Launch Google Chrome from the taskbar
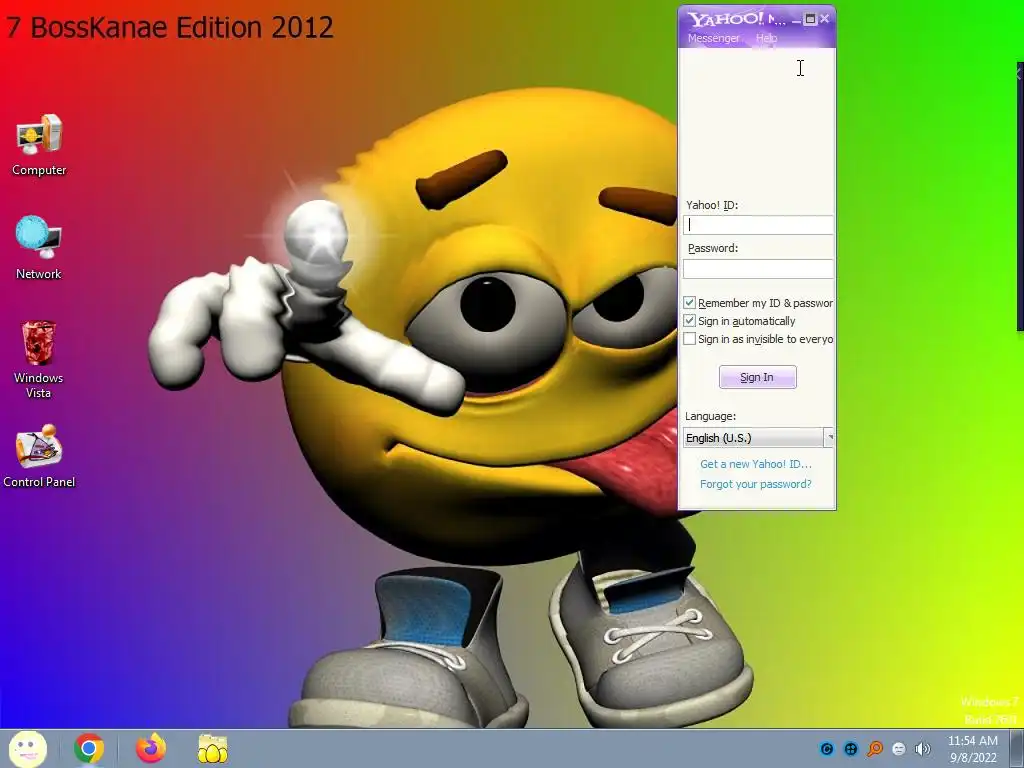This screenshot has height=768, width=1024. pyautogui.click(x=89, y=748)
